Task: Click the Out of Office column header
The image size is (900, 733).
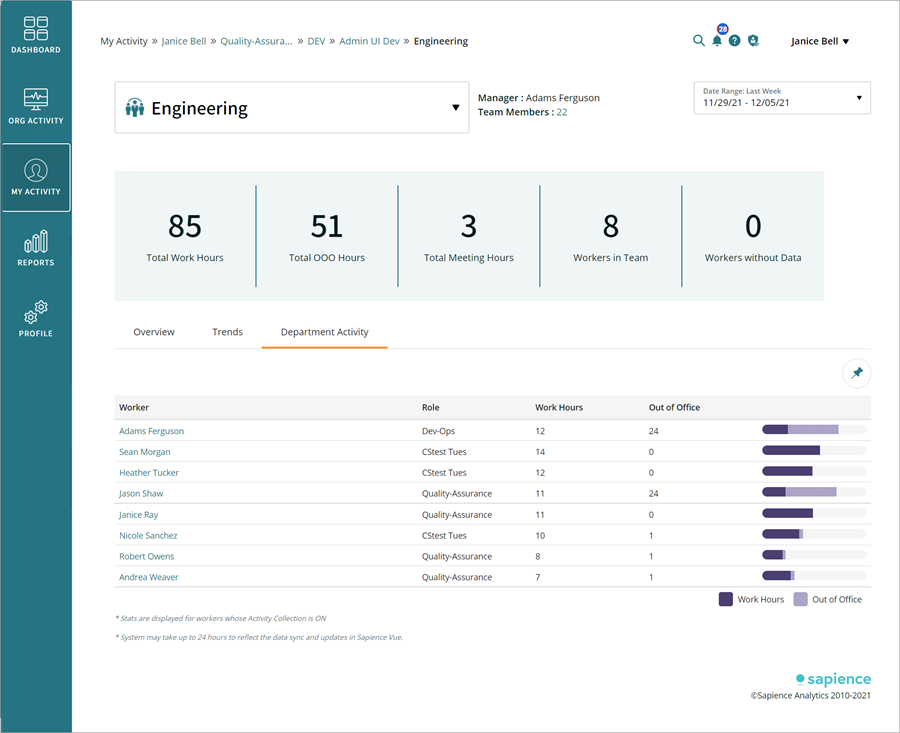Action: [674, 407]
